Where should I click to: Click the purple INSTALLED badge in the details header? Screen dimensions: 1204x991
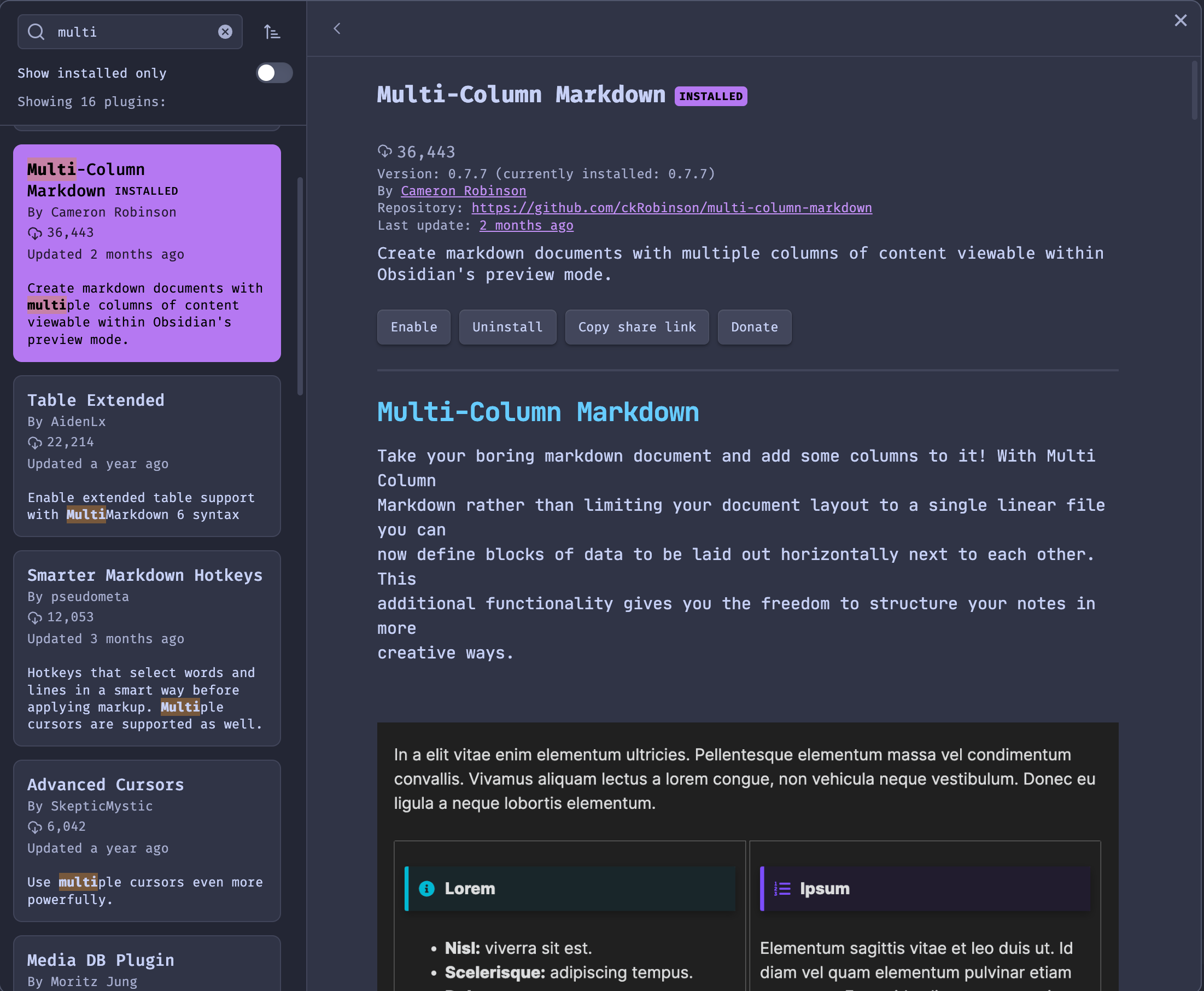pyautogui.click(x=711, y=96)
